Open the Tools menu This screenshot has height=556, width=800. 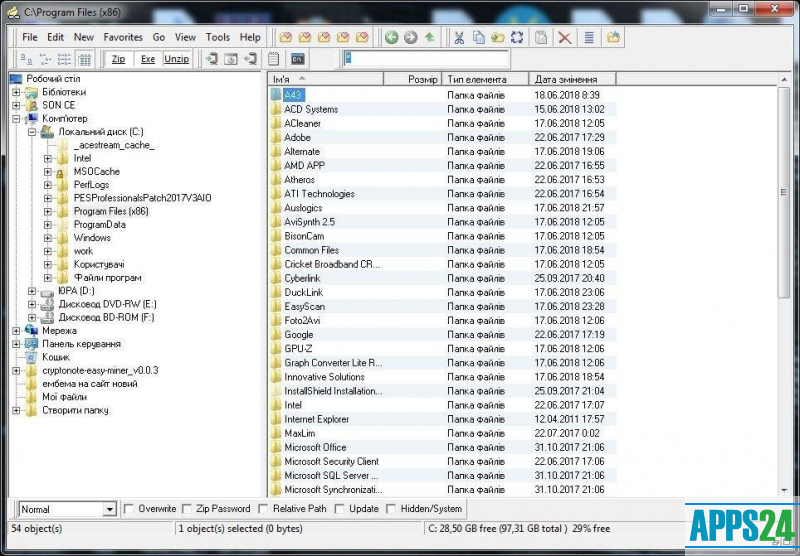pyautogui.click(x=218, y=37)
